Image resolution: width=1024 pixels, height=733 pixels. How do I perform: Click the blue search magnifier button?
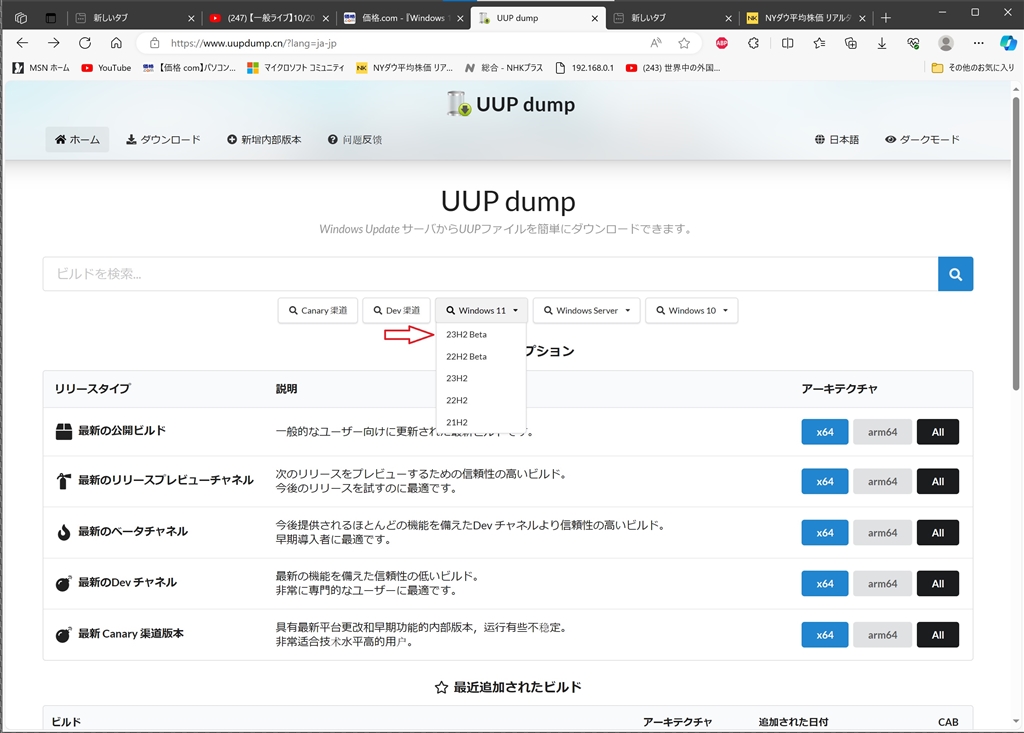point(955,274)
